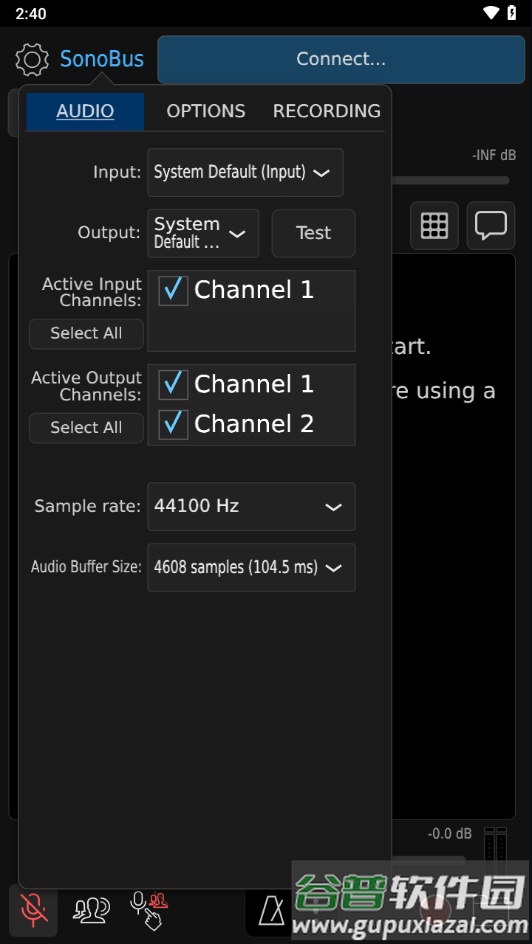This screenshot has width=532, height=944.
Task: Open the settings gear icon
Action: (32, 59)
